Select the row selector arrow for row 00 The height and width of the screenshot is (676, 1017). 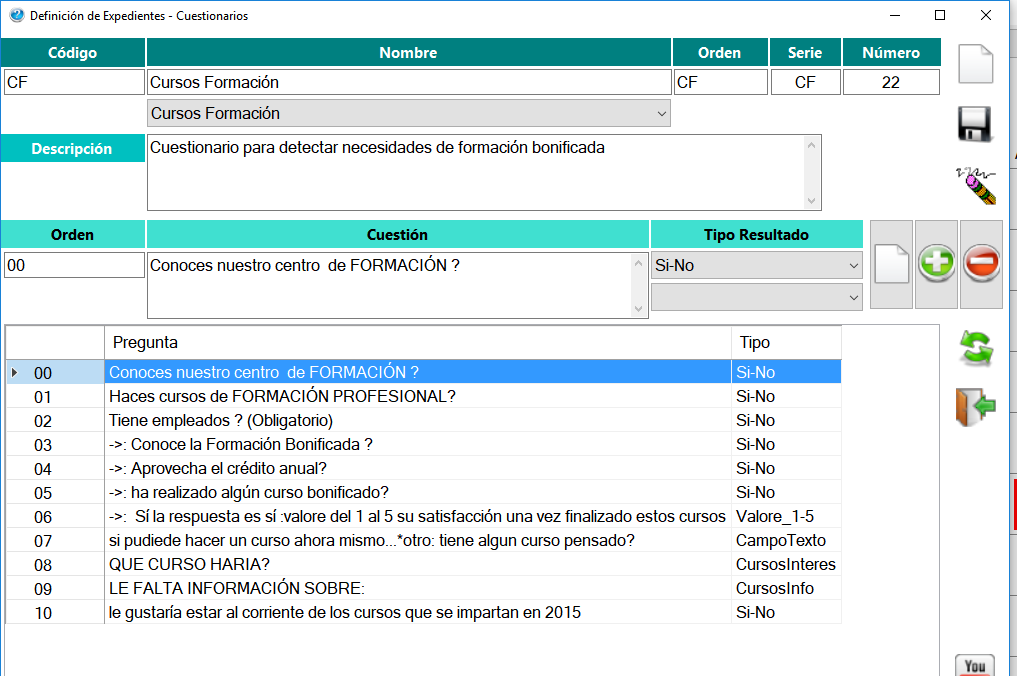click(15, 372)
